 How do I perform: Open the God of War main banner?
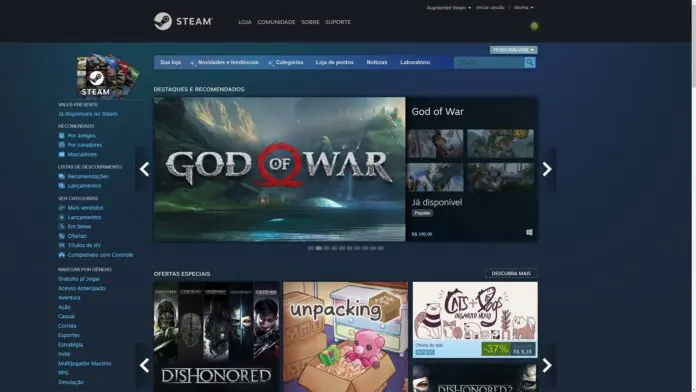pos(280,169)
